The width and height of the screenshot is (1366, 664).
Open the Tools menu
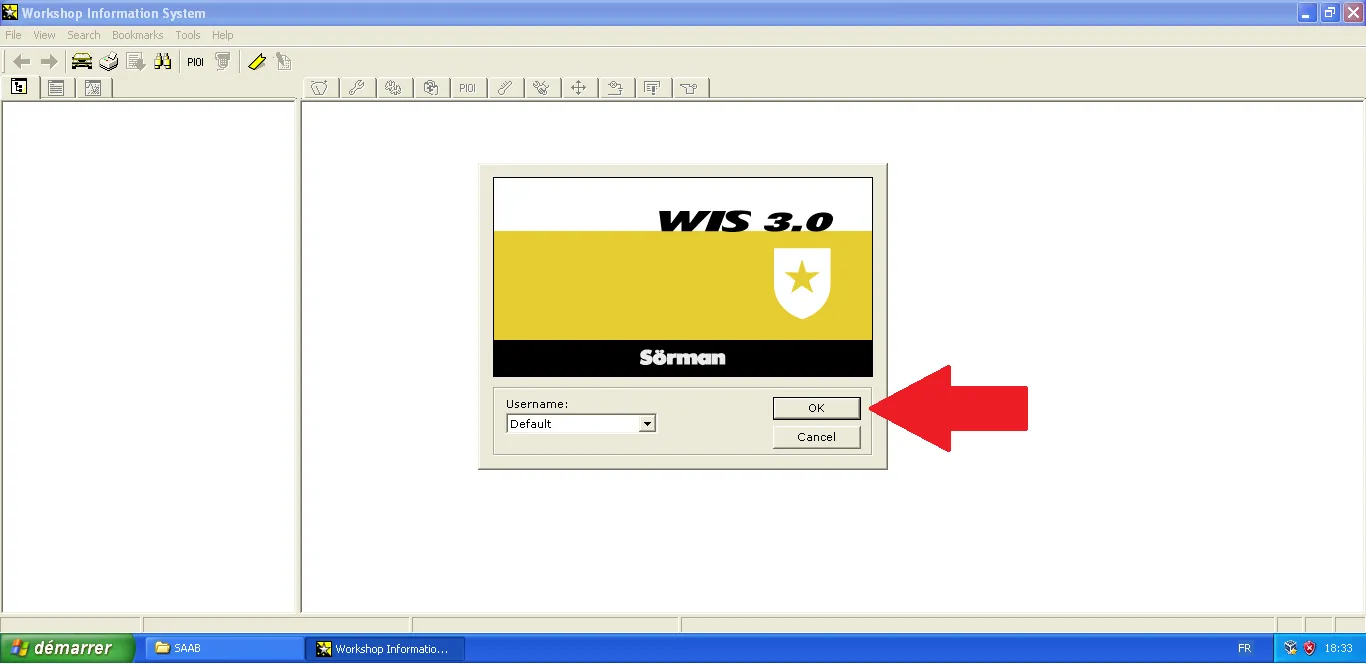[188, 35]
